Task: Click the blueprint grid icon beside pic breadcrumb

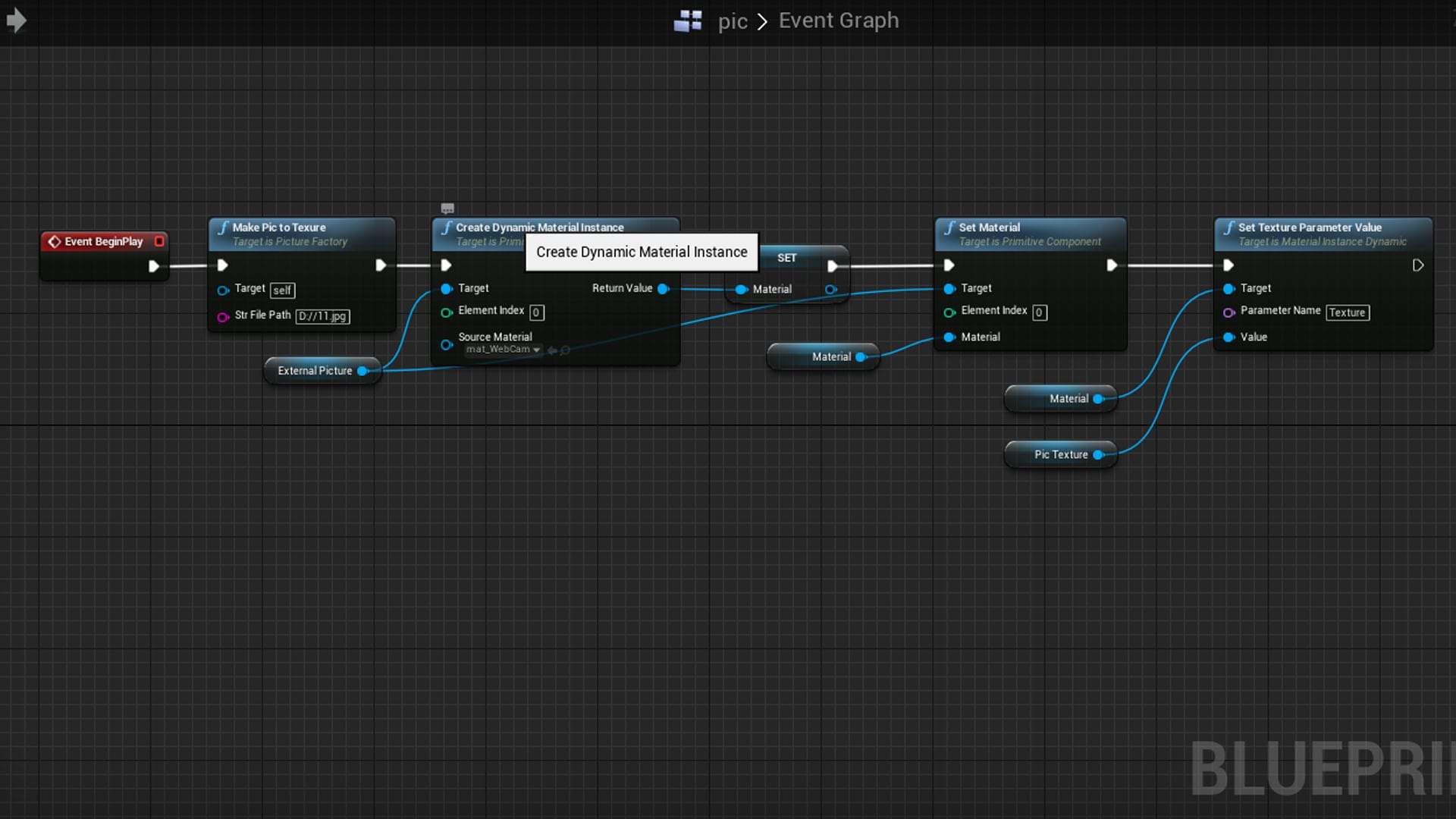Action: tap(687, 20)
